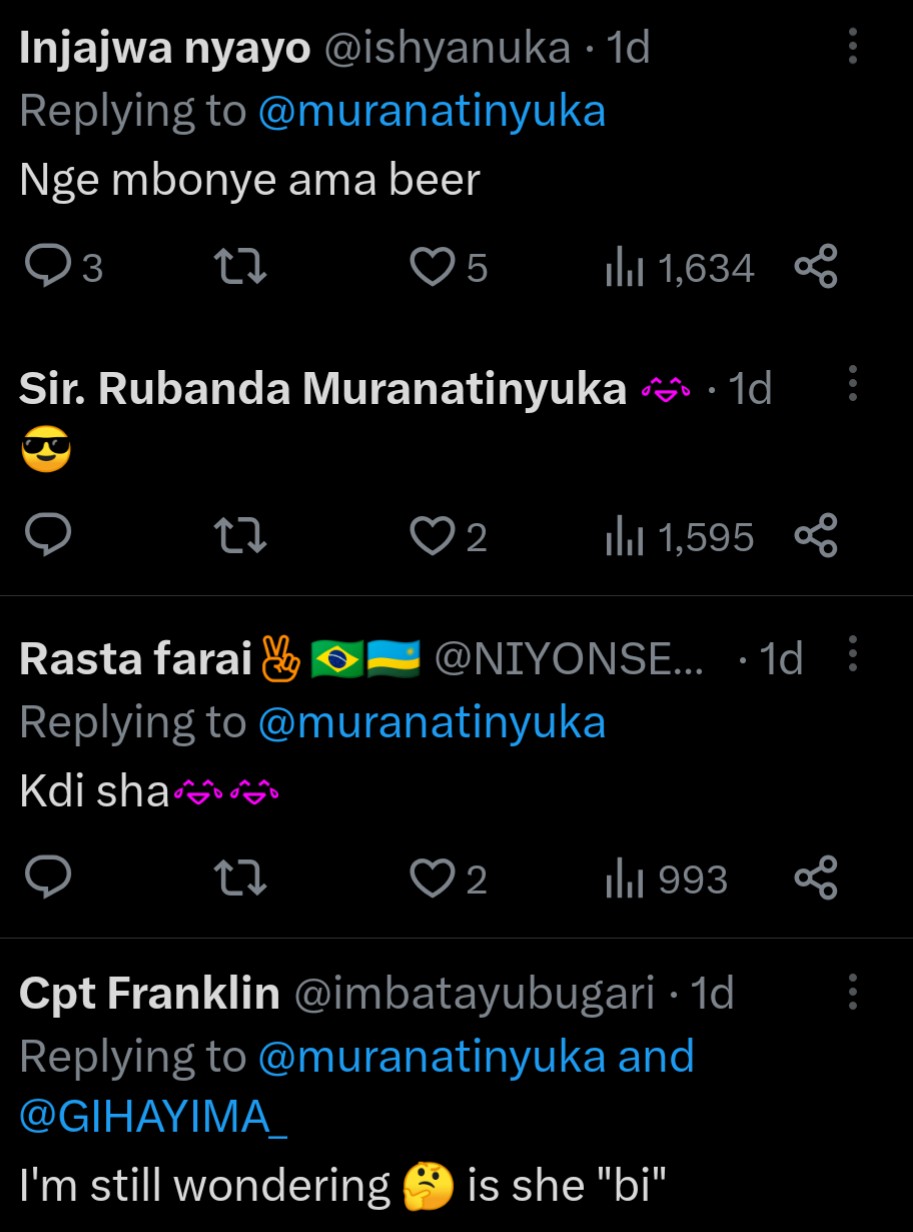The image size is (913, 1232).
Task: Open more options for Rasta farai's tweet
Action: tap(852, 653)
